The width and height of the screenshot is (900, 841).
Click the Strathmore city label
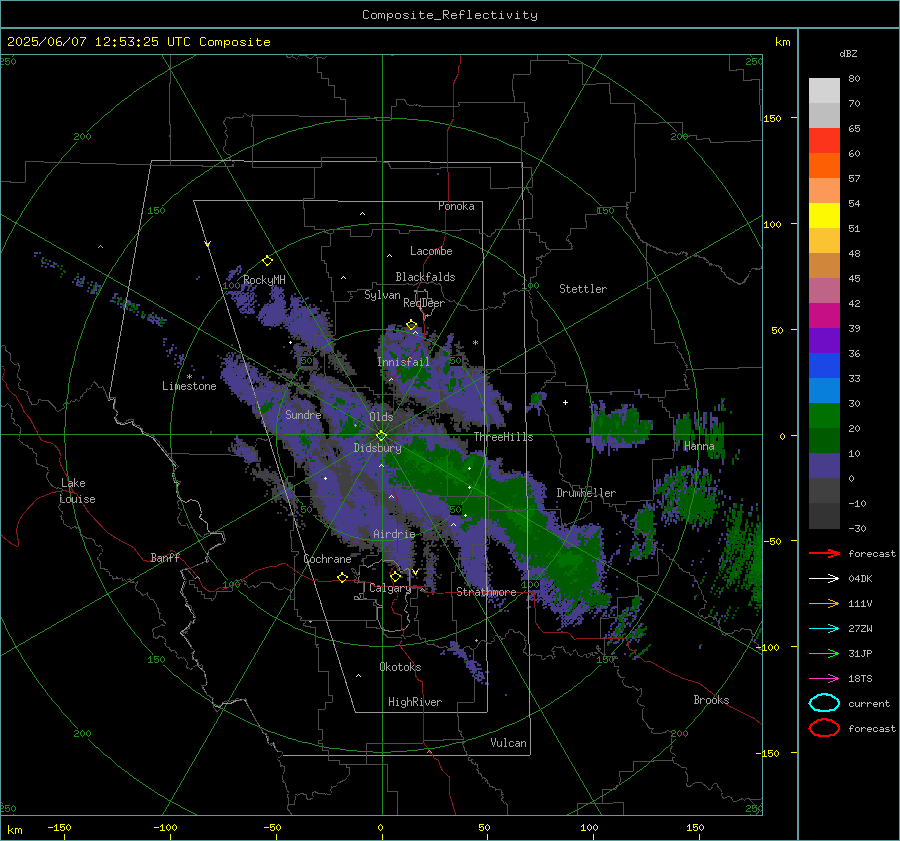click(x=486, y=592)
